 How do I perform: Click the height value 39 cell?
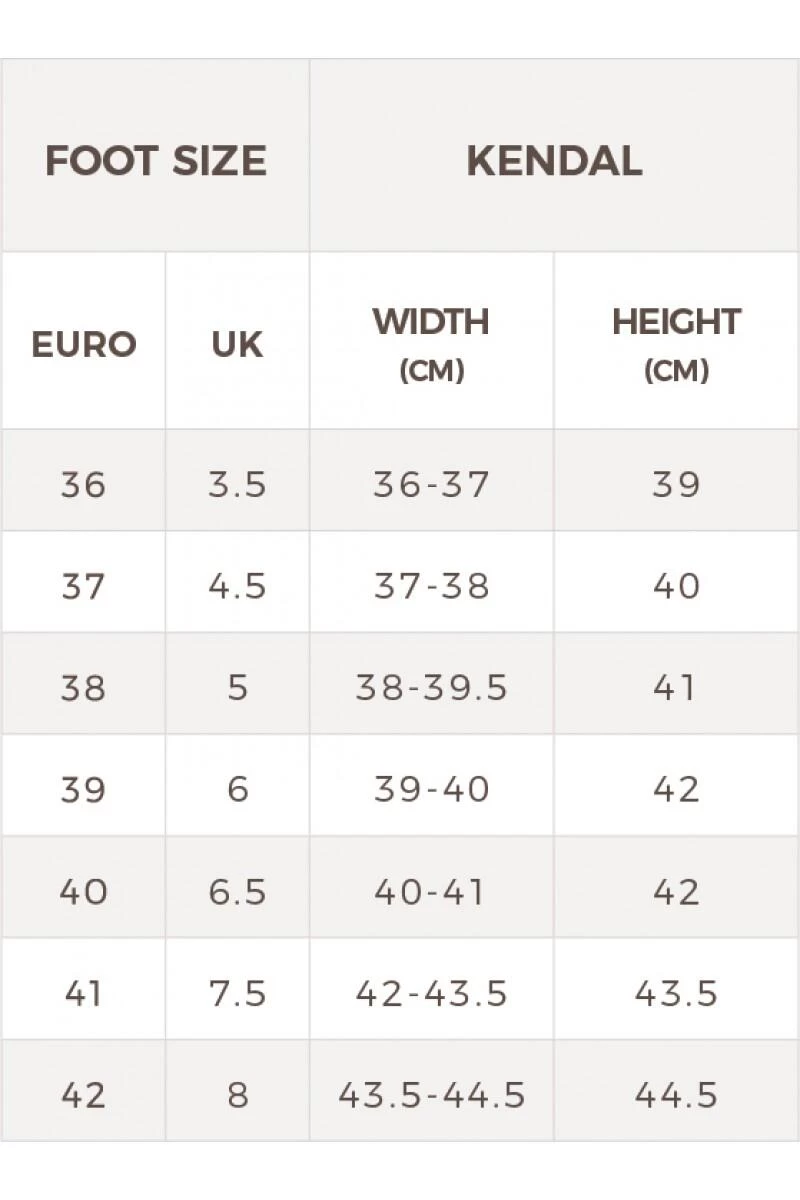[x=676, y=484]
